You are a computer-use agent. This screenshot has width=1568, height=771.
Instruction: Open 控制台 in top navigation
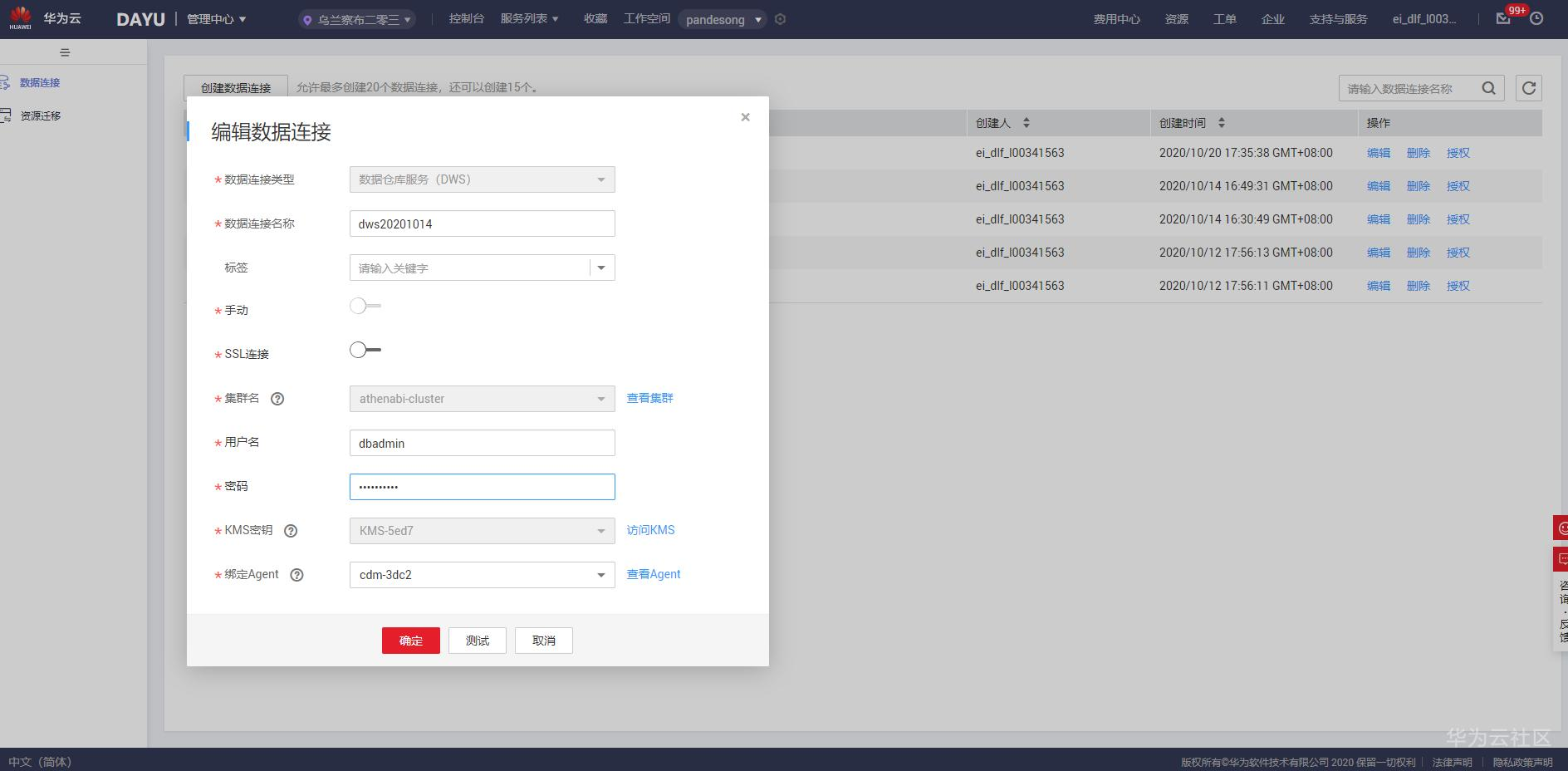tap(466, 18)
